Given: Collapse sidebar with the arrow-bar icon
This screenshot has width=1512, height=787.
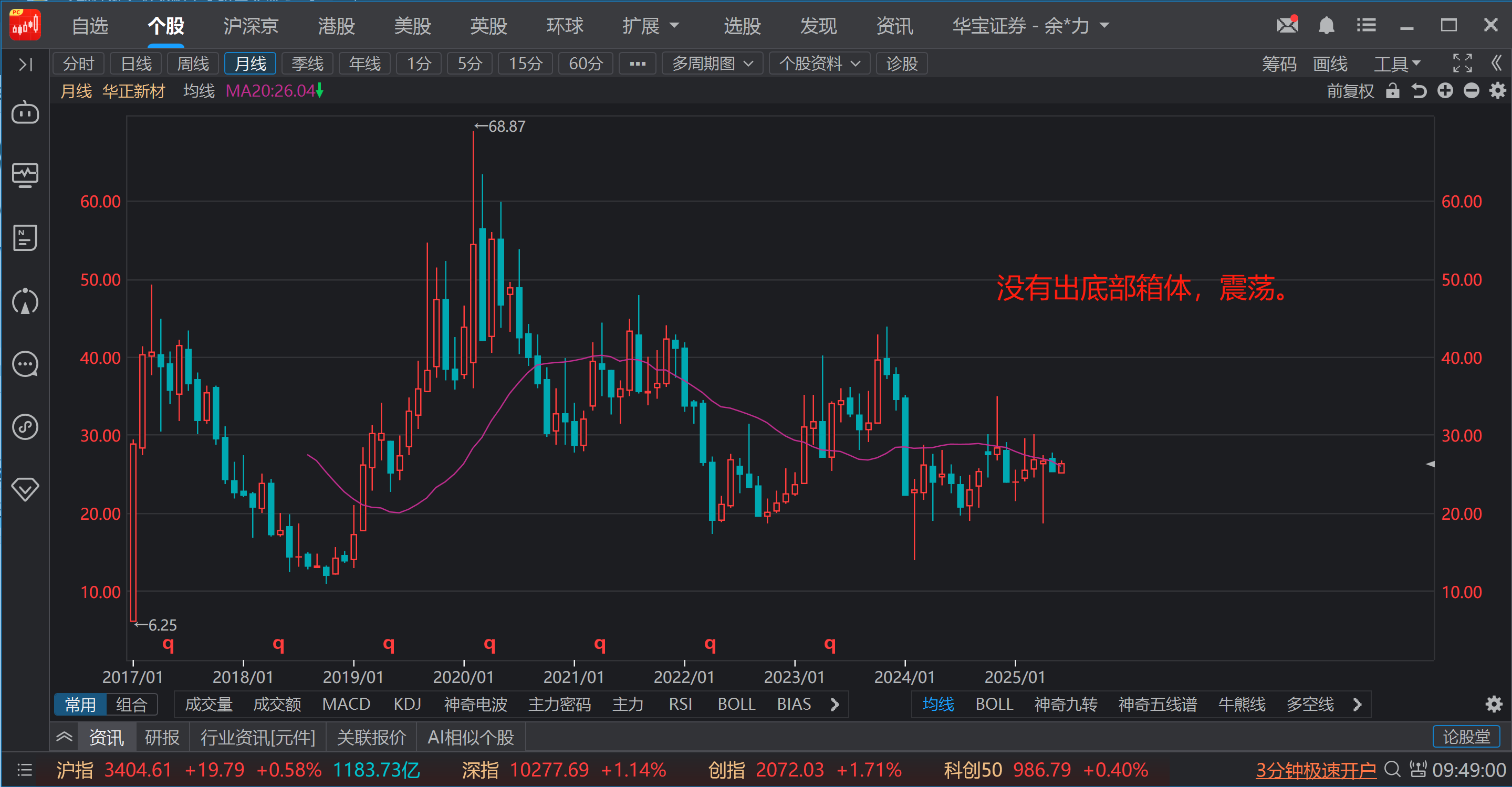Looking at the screenshot, I should [25, 64].
